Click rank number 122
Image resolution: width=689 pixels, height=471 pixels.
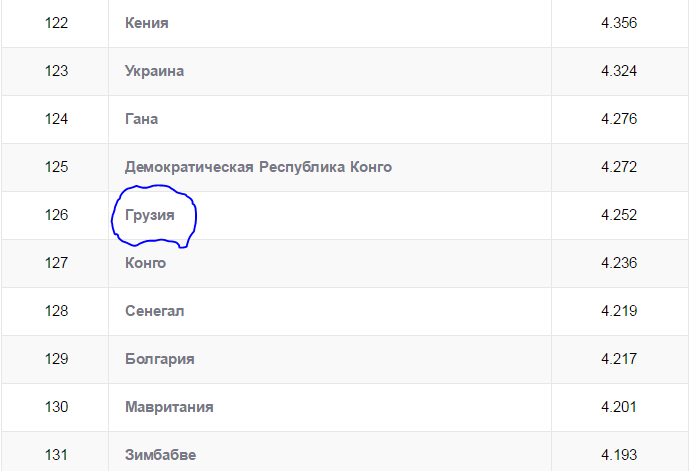56,23
